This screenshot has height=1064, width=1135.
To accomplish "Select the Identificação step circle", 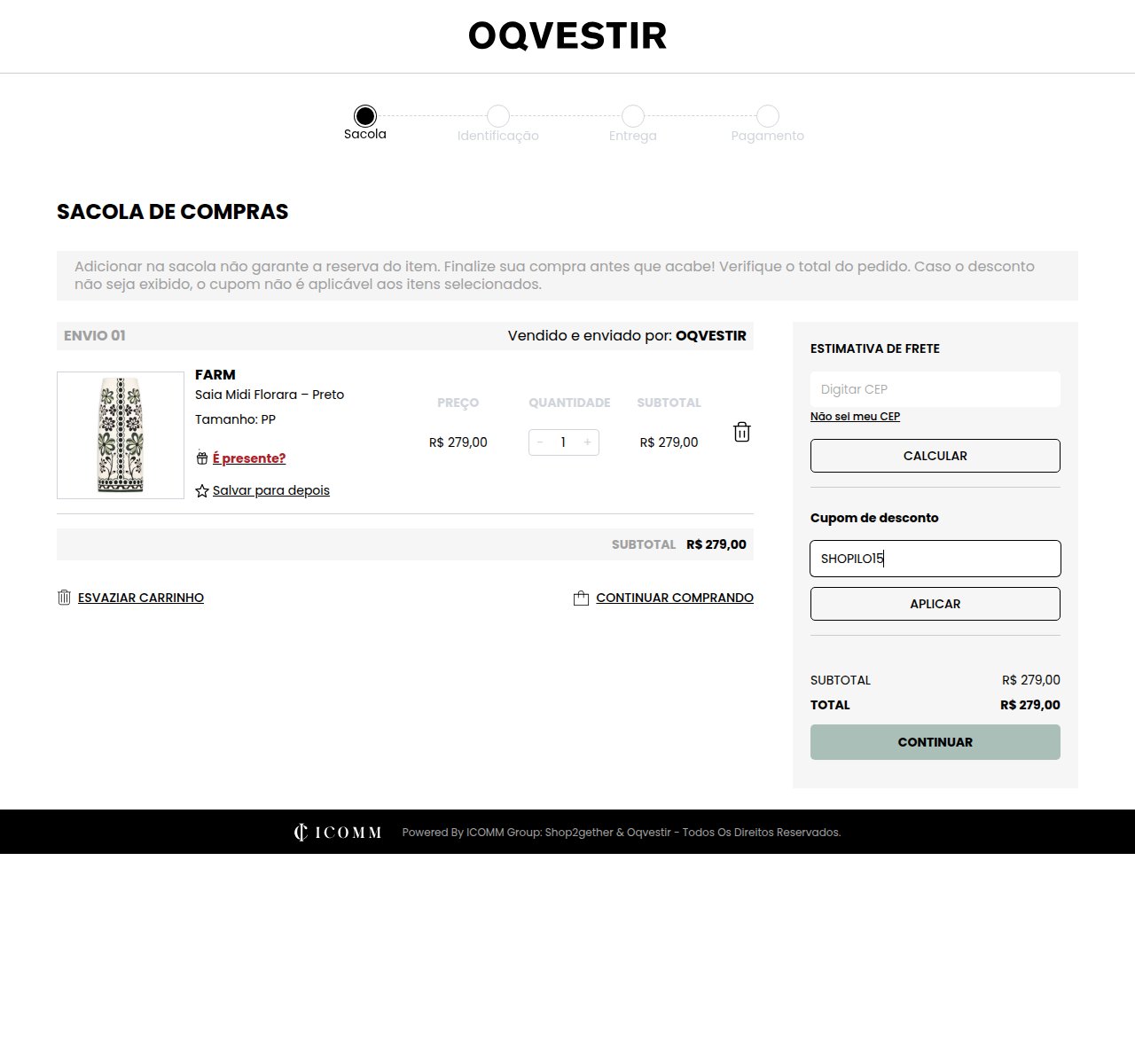I will pyautogui.click(x=498, y=116).
